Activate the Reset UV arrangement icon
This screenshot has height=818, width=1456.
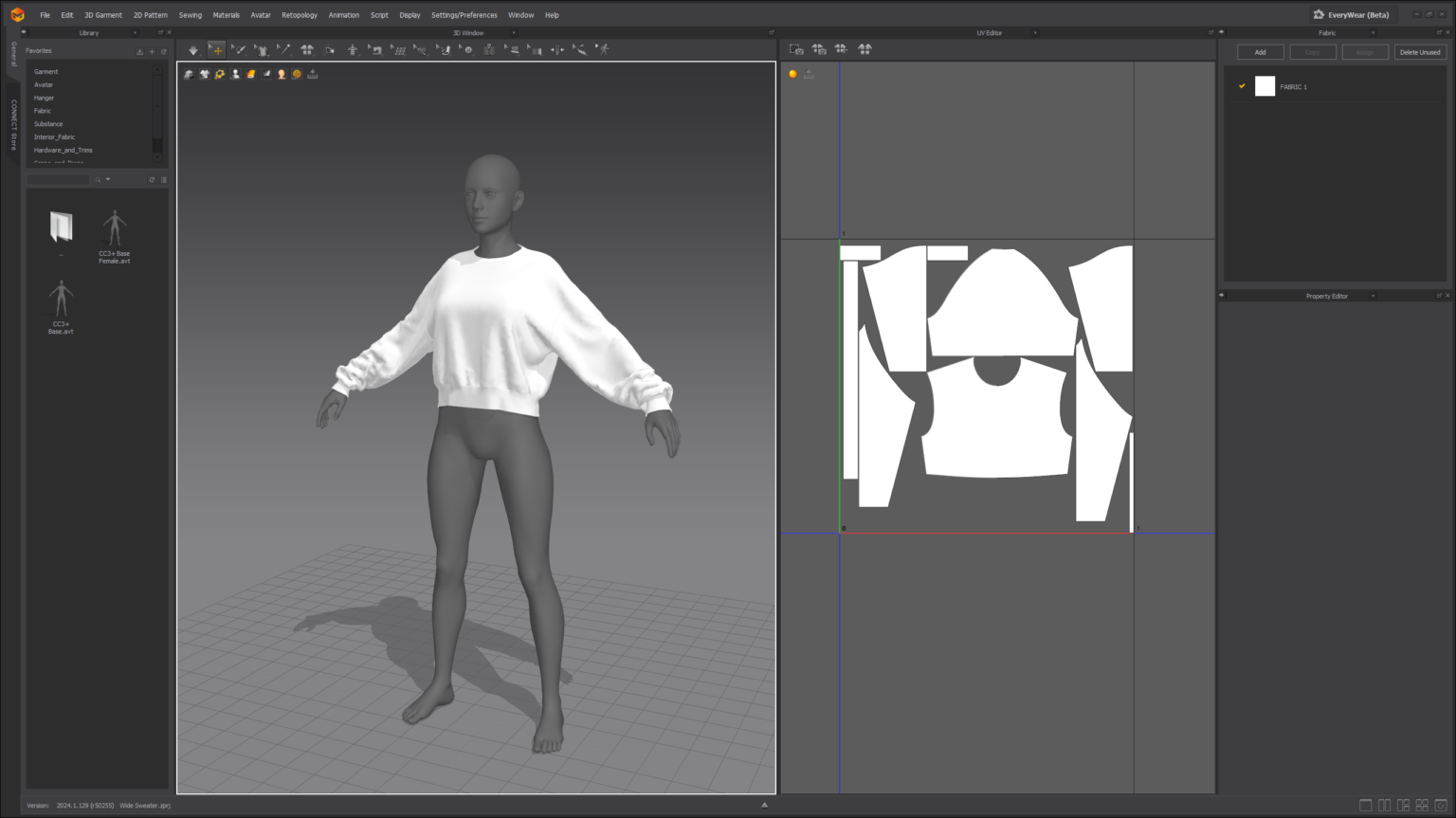864,49
